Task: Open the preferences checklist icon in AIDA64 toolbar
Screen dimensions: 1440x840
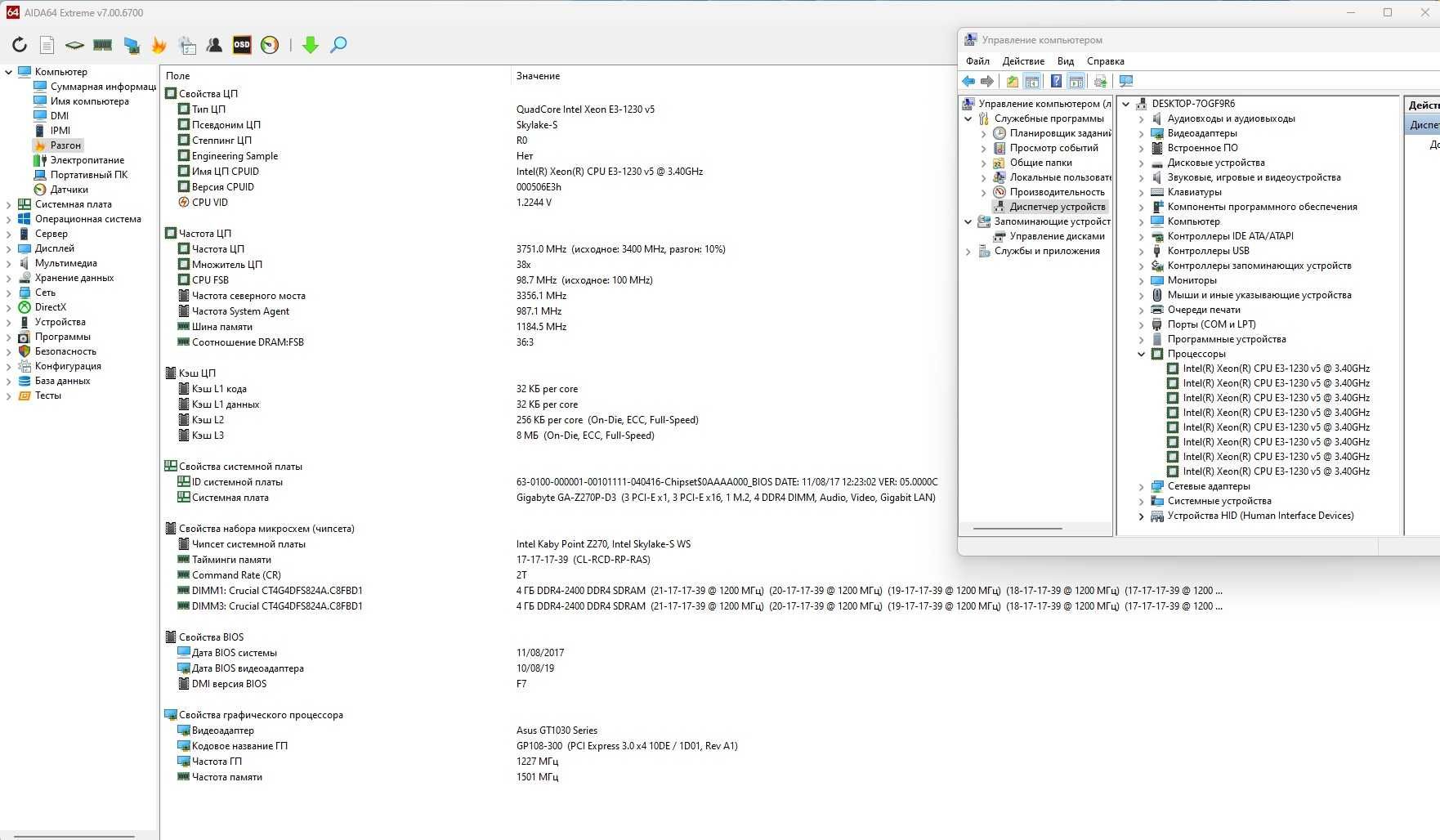Action: point(187,45)
